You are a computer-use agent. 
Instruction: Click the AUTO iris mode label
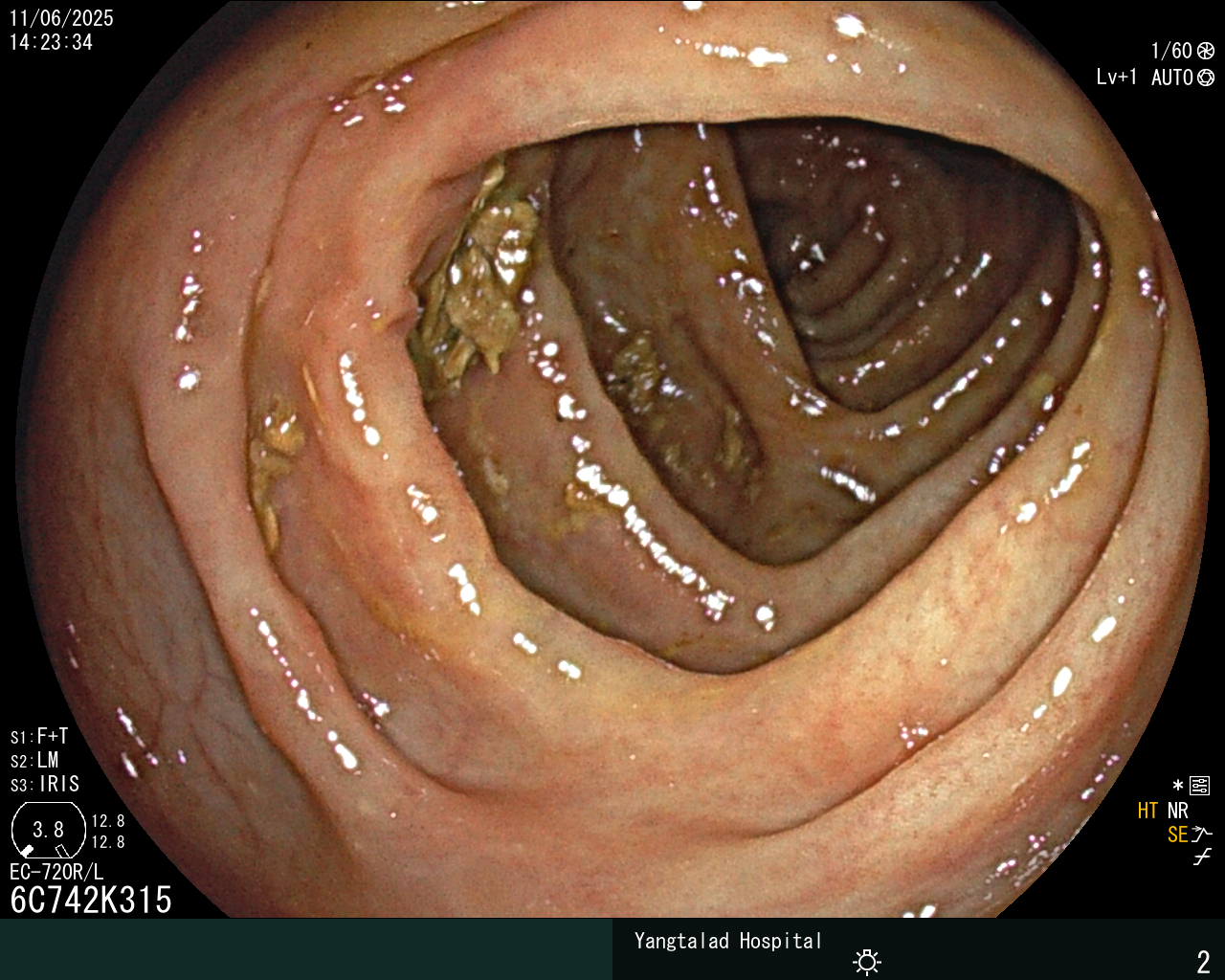click(1172, 78)
